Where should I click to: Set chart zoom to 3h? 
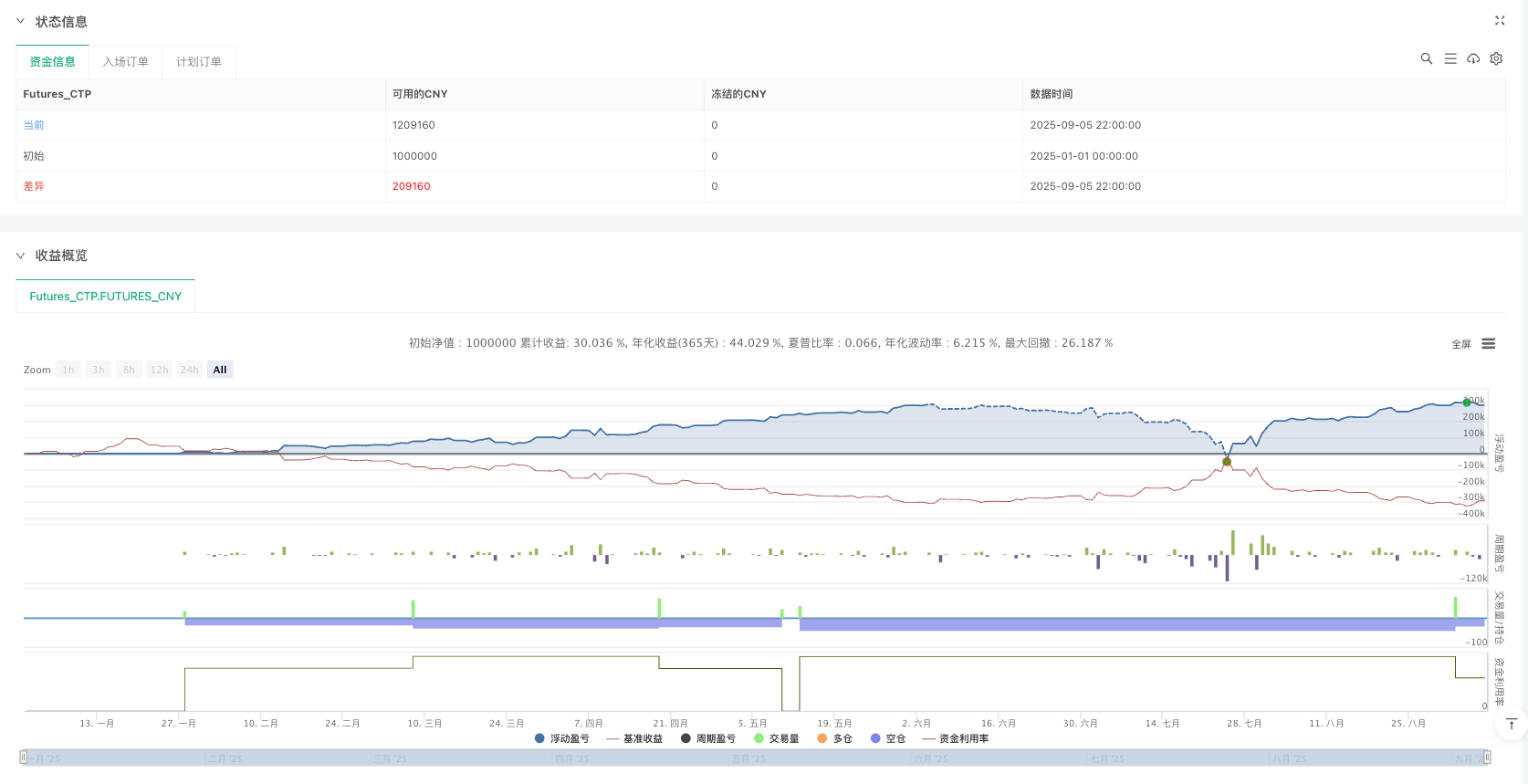pos(99,370)
